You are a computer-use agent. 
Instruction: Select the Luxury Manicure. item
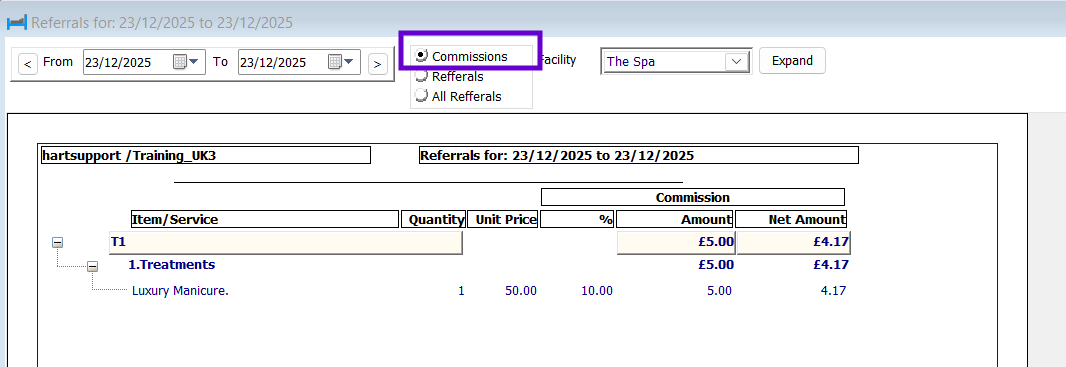pos(180,291)
